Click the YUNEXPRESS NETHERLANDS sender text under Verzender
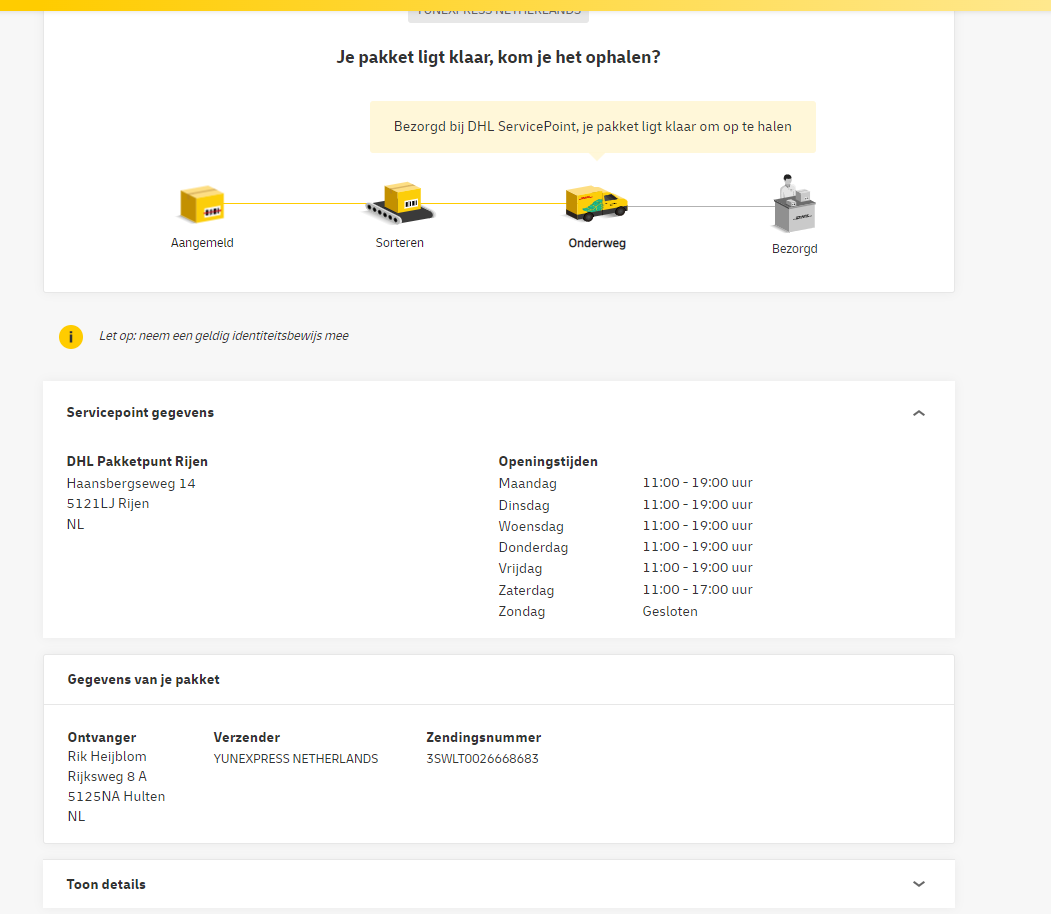The image size is (1051, 914). click(x=296, y=759)
